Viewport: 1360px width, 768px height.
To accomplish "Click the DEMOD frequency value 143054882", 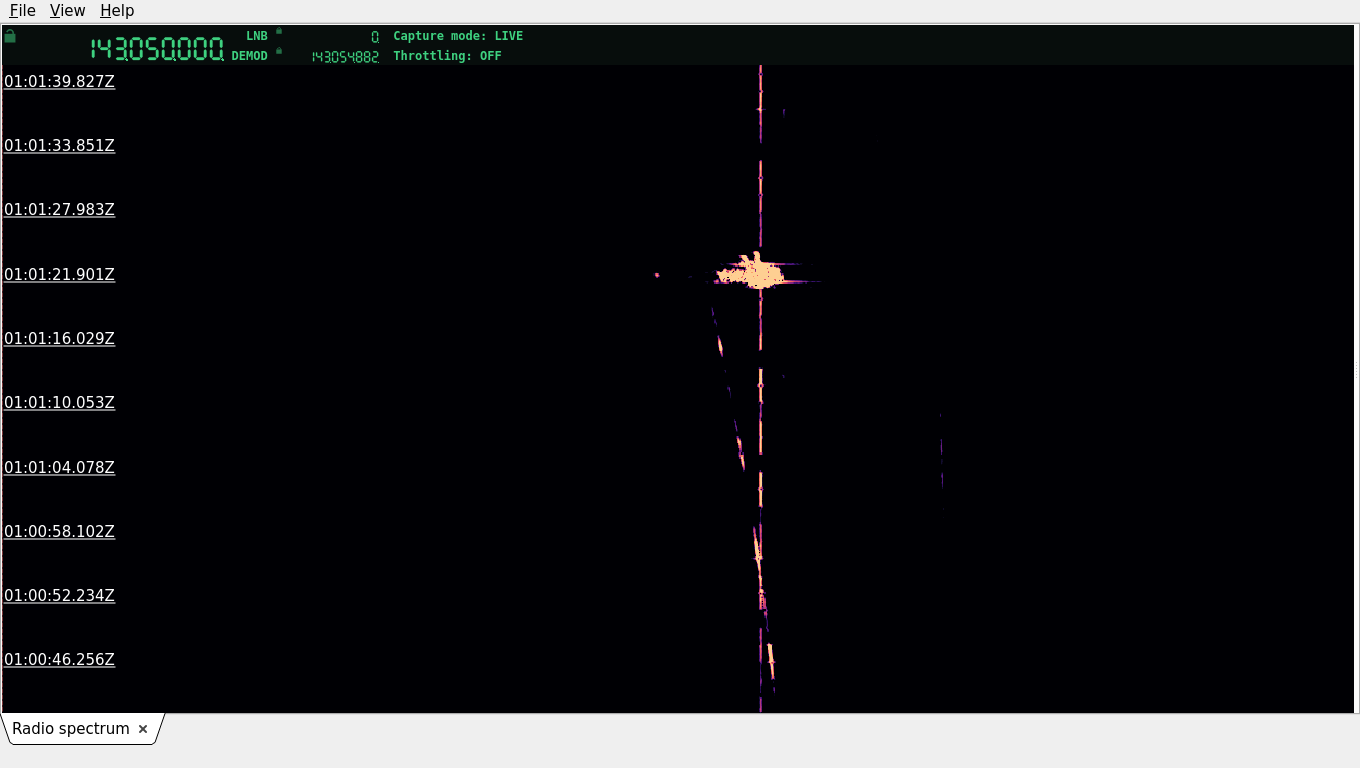I will (x=345, y=57).
